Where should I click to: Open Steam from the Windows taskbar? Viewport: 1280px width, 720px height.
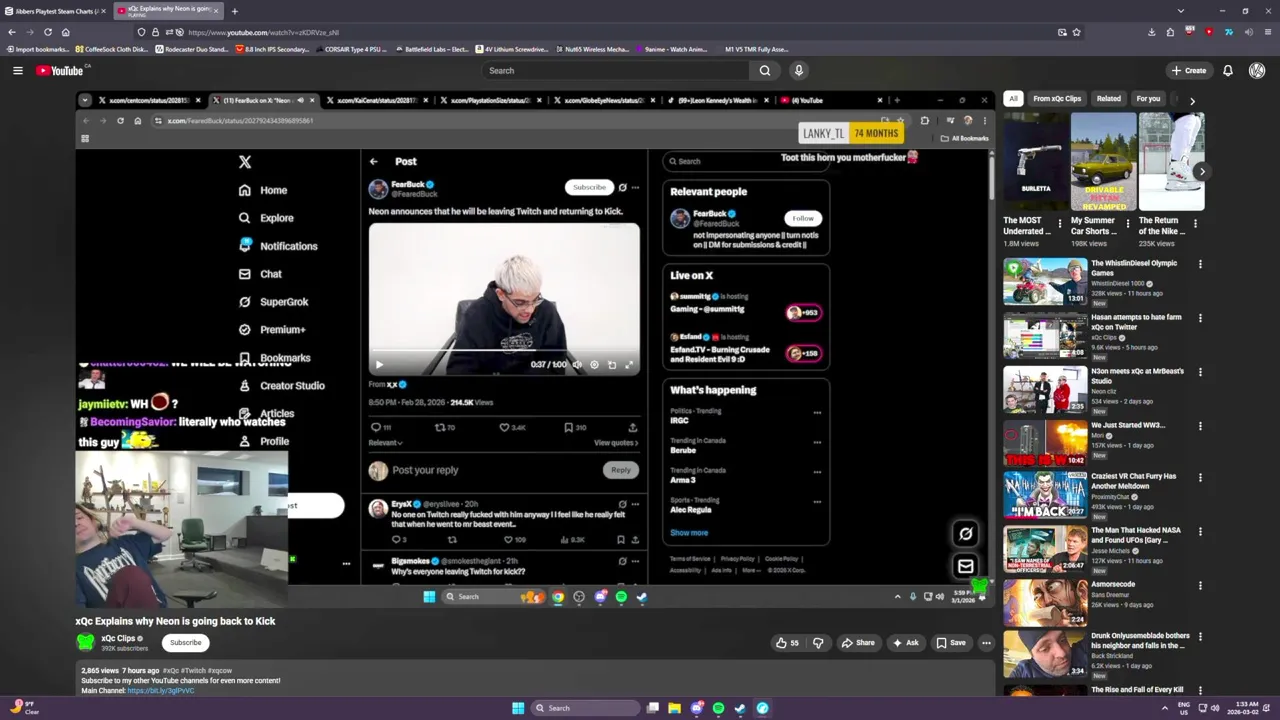click(740, 708)
